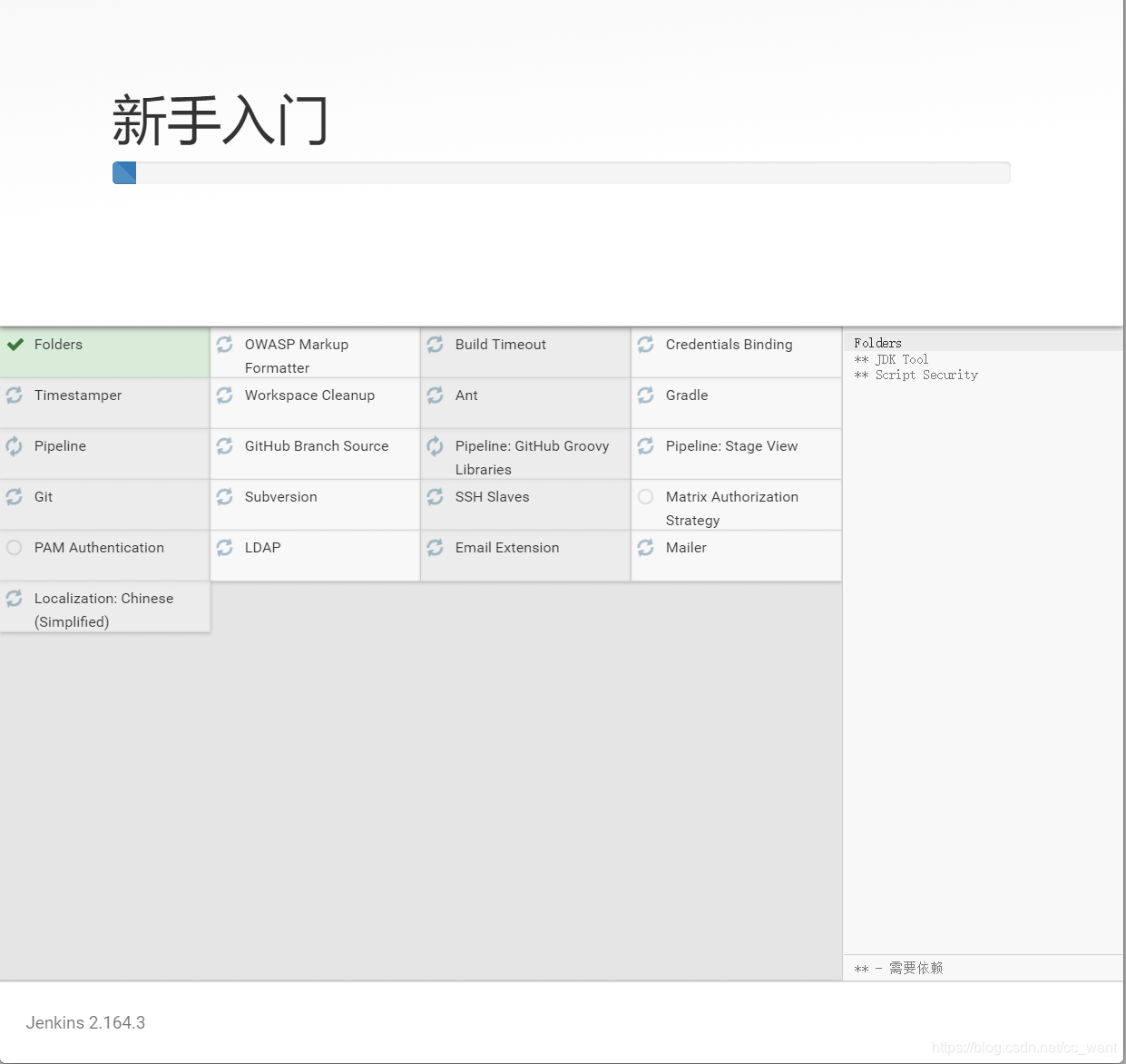Screen dimensions: 1126x1064
Task: Click the refresh icon beside GitHub Branch Source
Action: point(224,446)
